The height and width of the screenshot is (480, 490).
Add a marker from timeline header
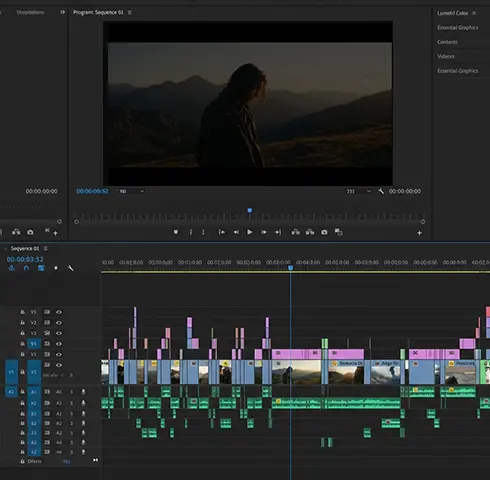(56, 268)
